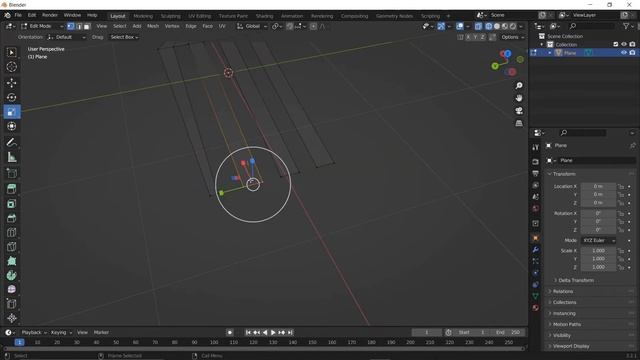Select the Select Box tool in toolbar
This screenshot has height=360, width=640.
[11, 53]
